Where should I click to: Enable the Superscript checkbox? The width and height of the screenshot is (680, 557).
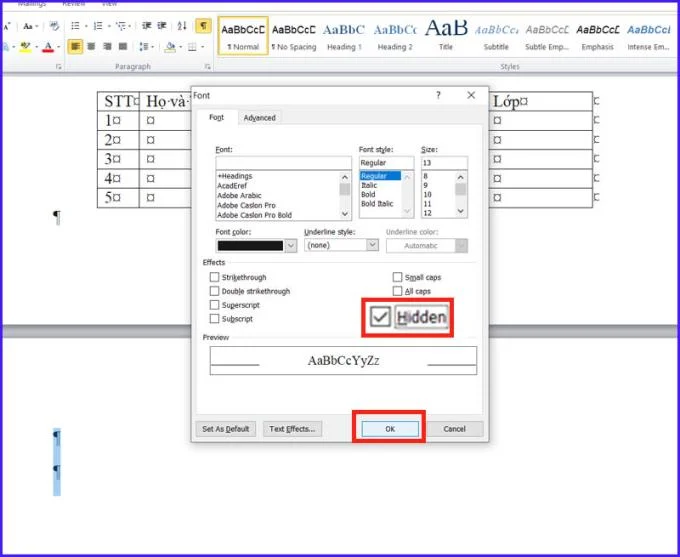pyautogui.click(x=214, y=305)
